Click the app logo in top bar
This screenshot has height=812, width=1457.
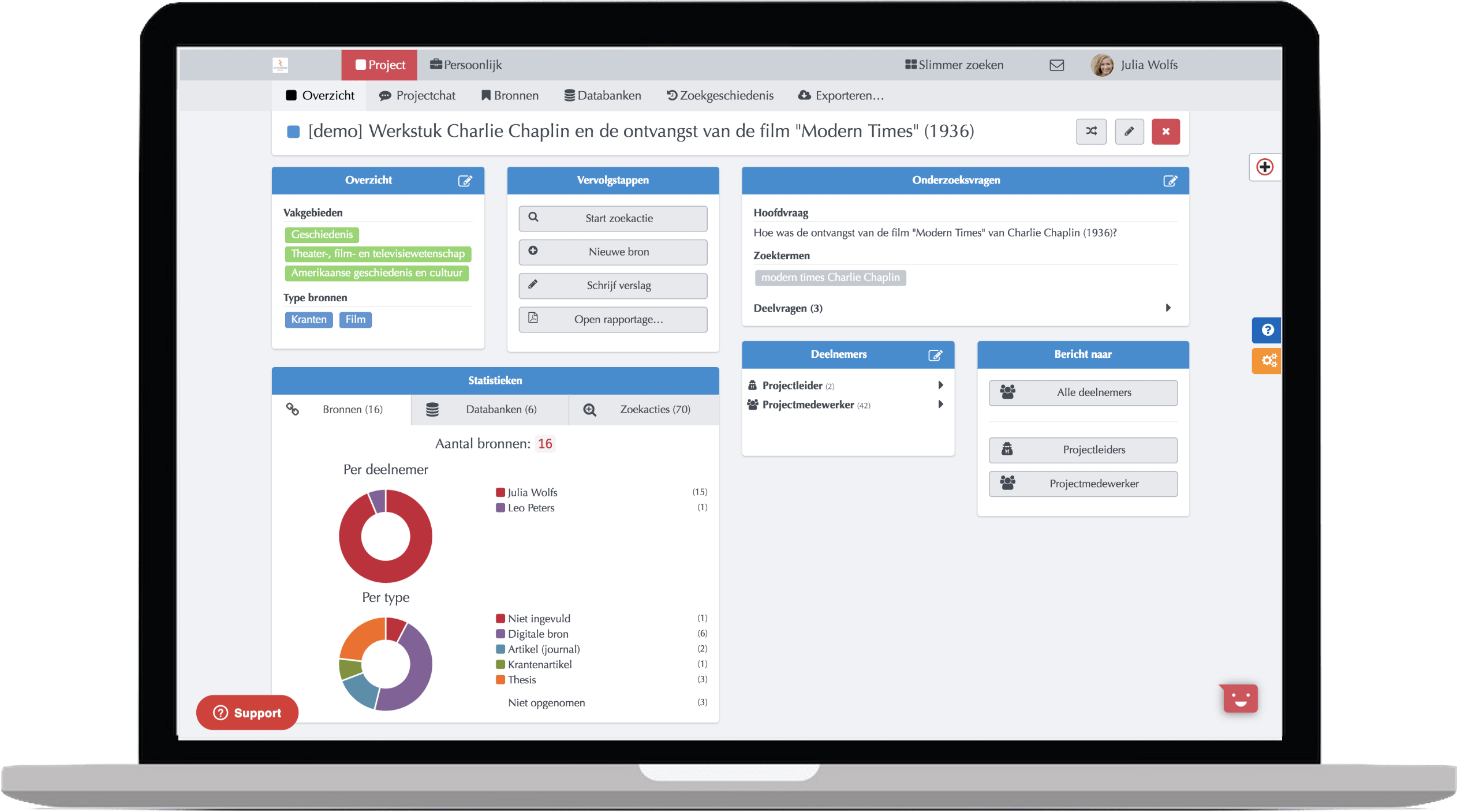[280, 65]
